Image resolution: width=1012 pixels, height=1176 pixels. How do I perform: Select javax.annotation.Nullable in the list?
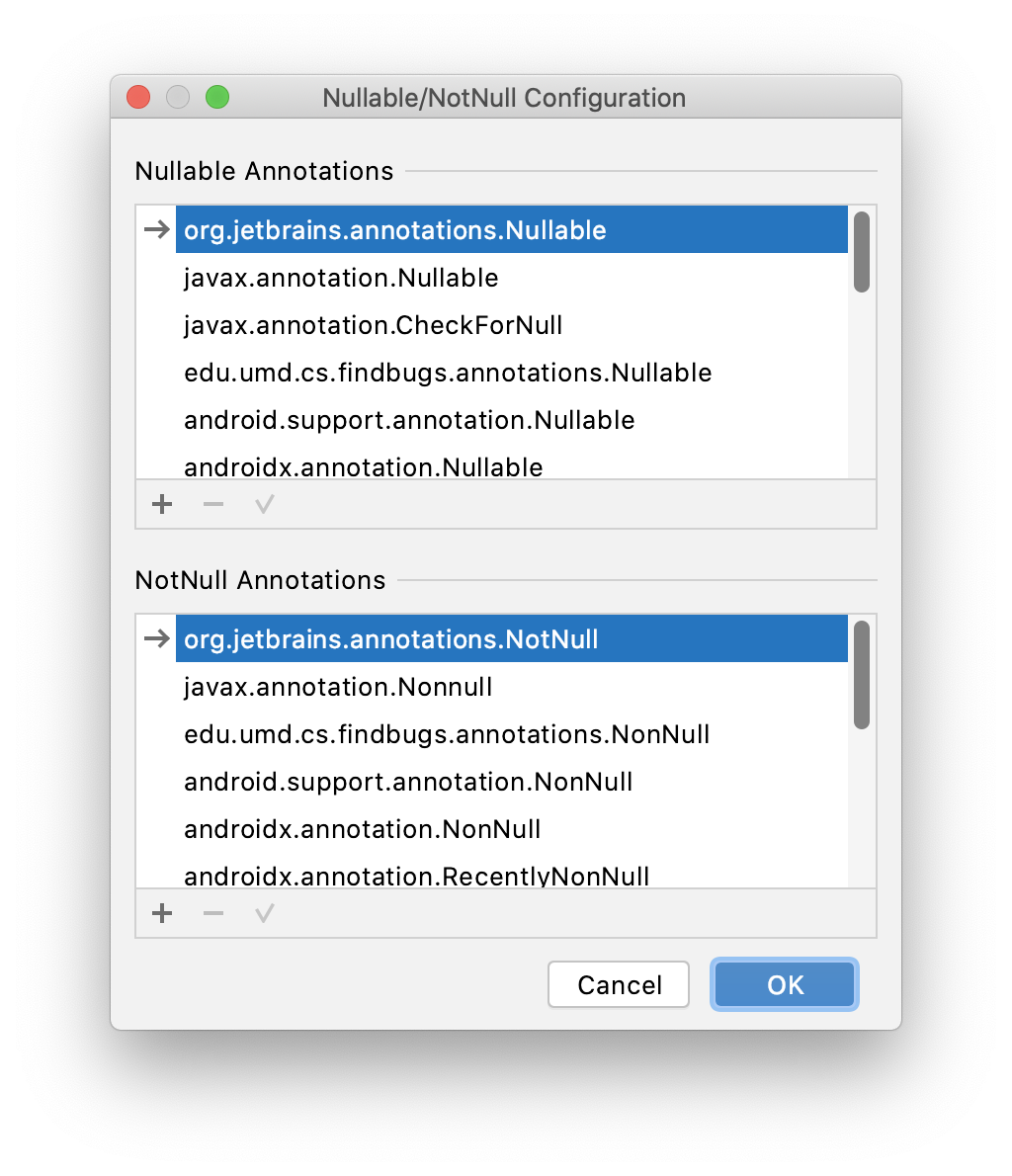512,278
